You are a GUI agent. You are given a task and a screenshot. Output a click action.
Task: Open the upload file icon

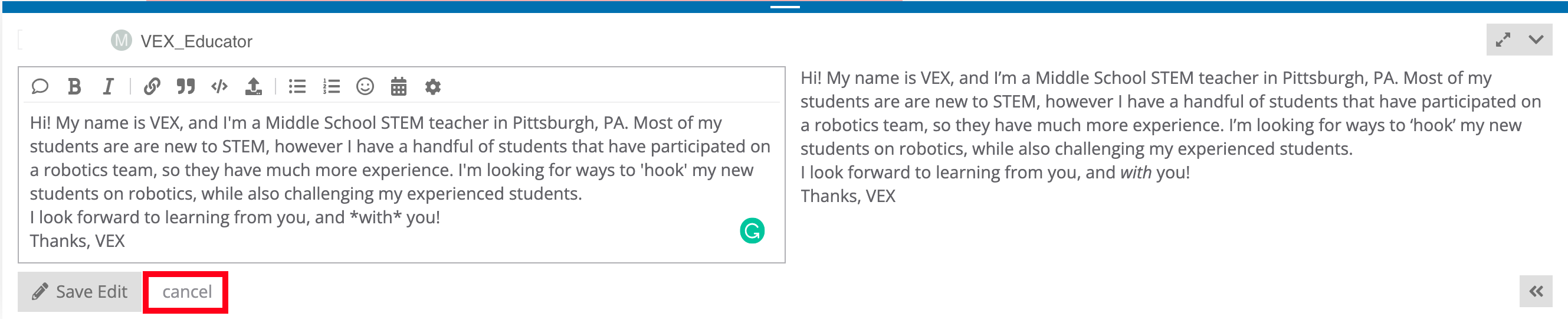[x=253, y=87]
